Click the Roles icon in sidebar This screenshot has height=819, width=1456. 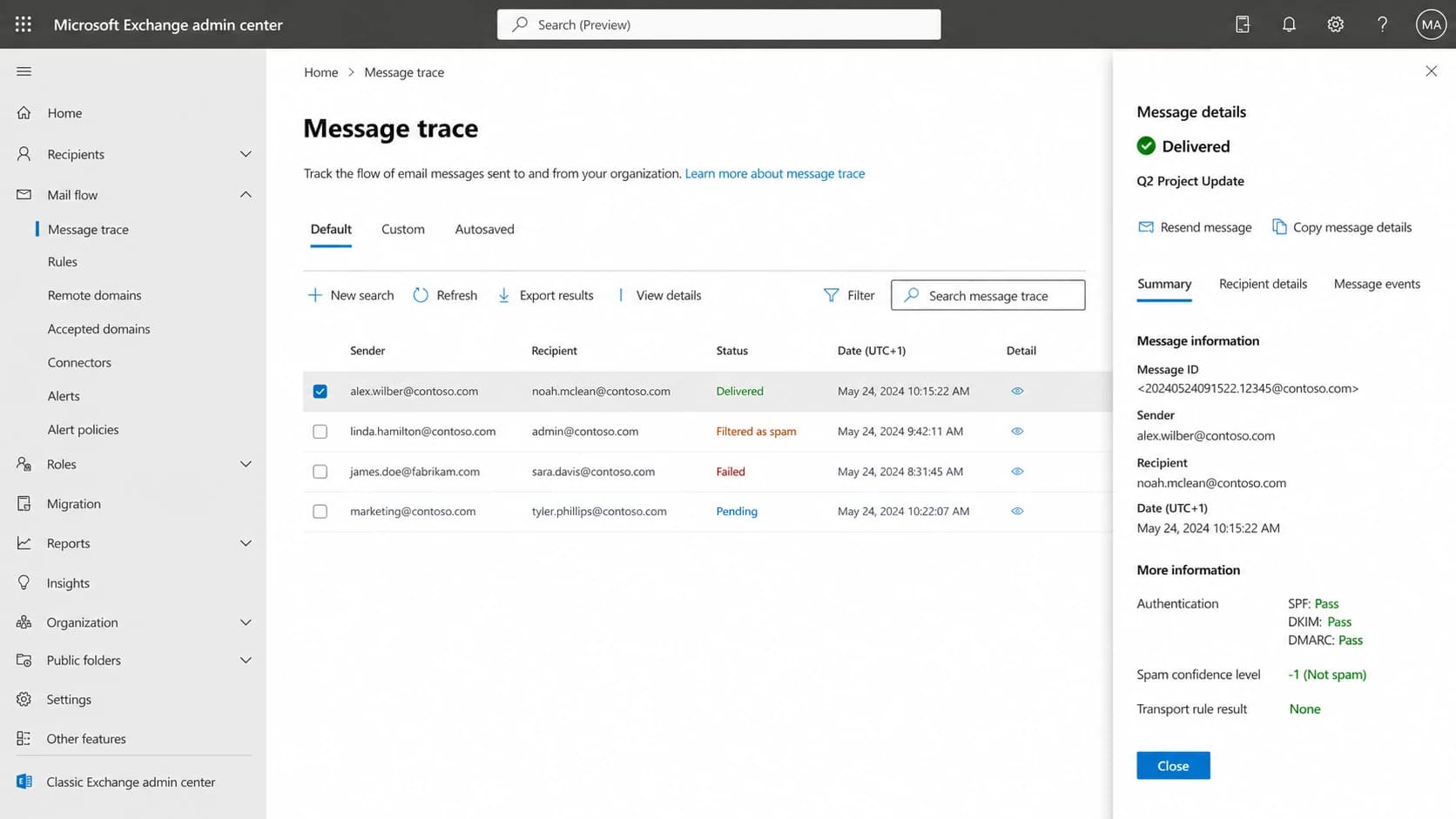click(24, 464)
